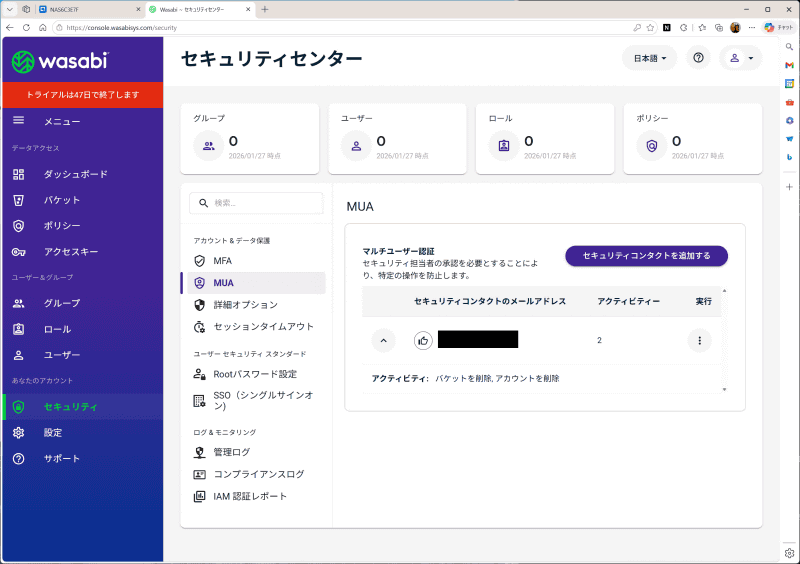Collapse the security contact row chevron
The width and height of the screenshot is (800, 564).
[384, 340]
